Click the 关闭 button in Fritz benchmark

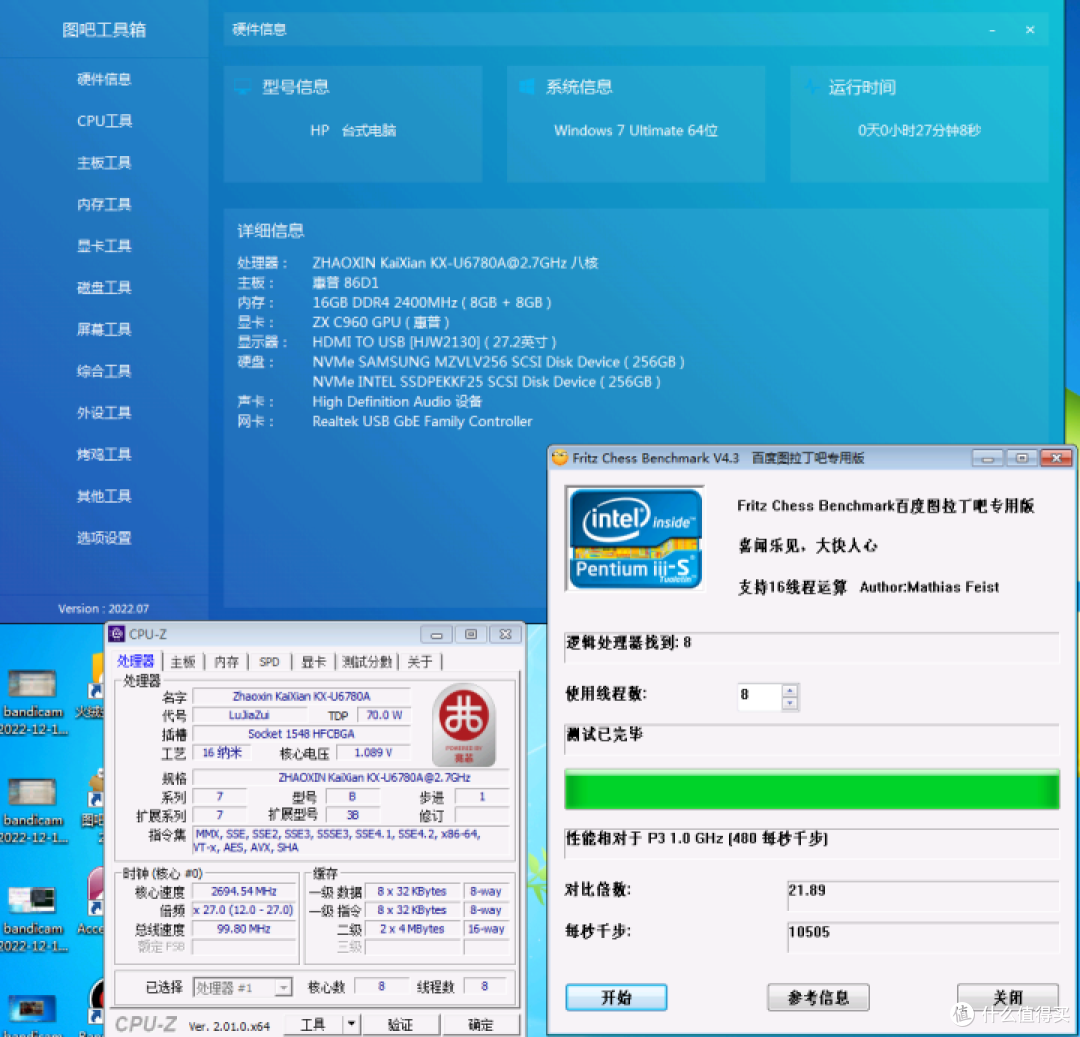(x=1008, y=997)
